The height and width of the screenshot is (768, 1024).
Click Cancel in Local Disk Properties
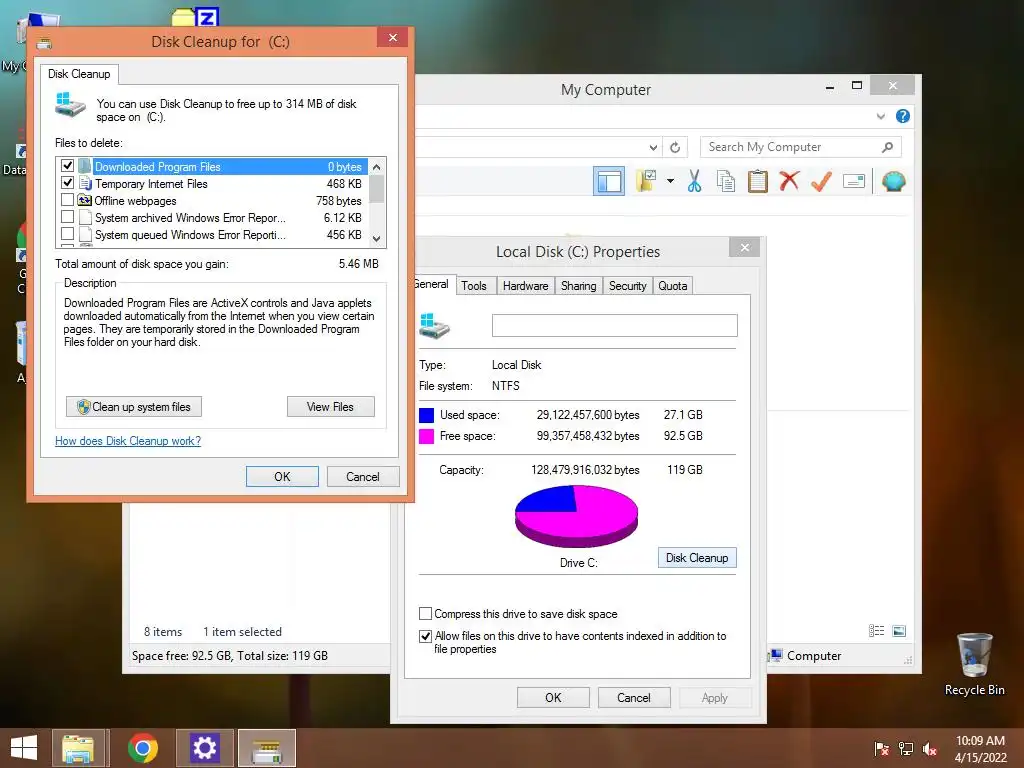(x=633, y=697)
